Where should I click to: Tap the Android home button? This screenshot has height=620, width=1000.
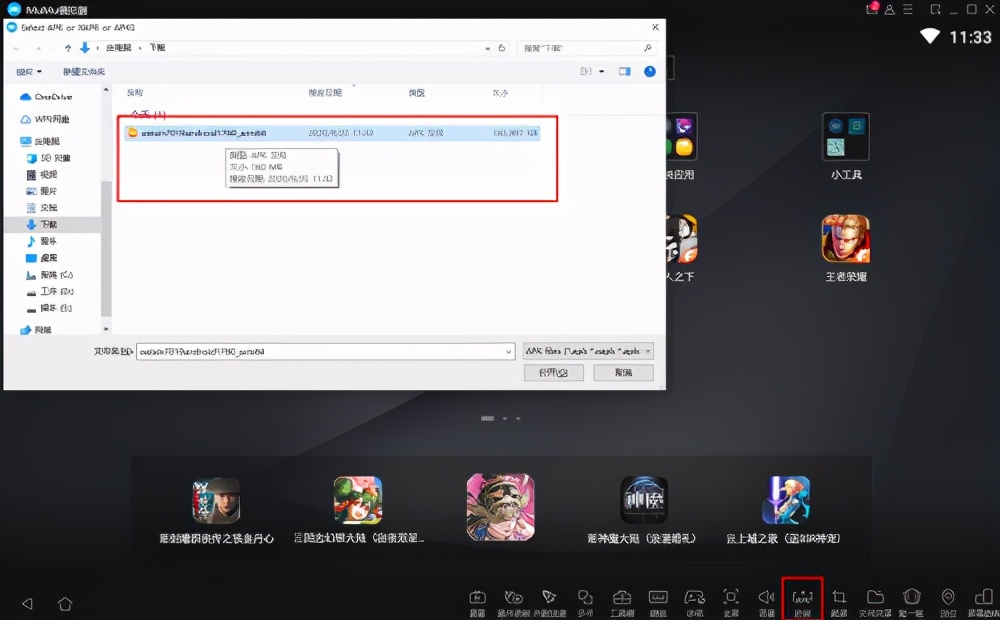point(65,603)
